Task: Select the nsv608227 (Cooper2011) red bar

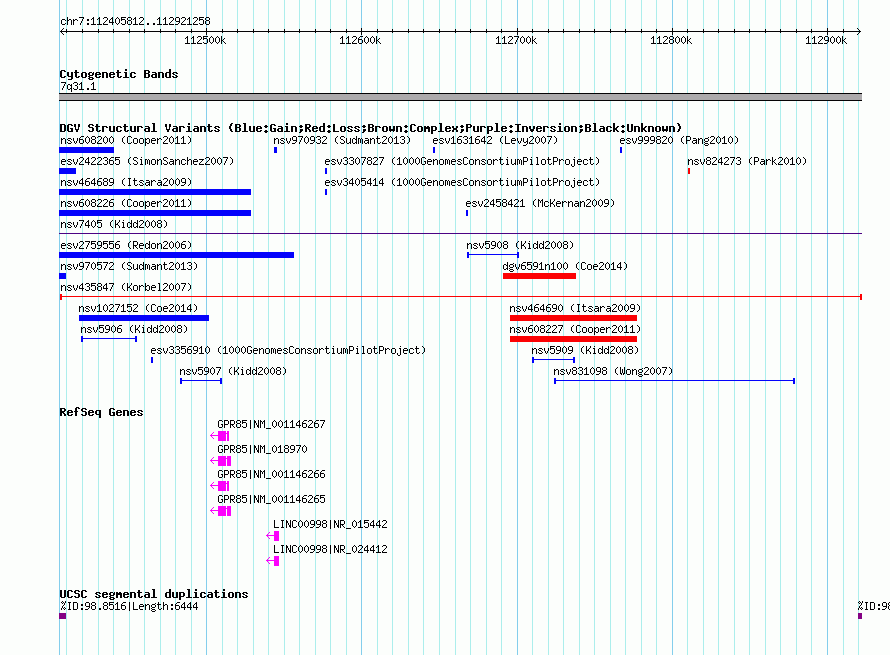Action: [573, 339]
